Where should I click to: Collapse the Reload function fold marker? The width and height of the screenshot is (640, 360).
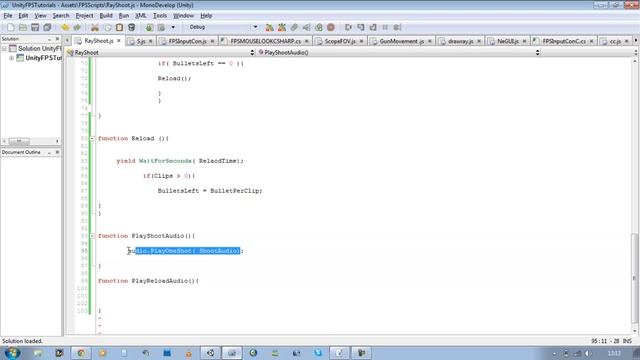coord(92,139)
